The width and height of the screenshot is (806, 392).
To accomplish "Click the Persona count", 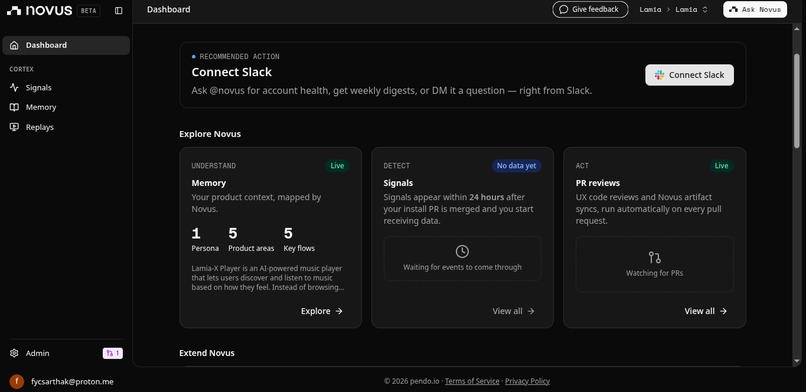I will [x=196, y=234].
